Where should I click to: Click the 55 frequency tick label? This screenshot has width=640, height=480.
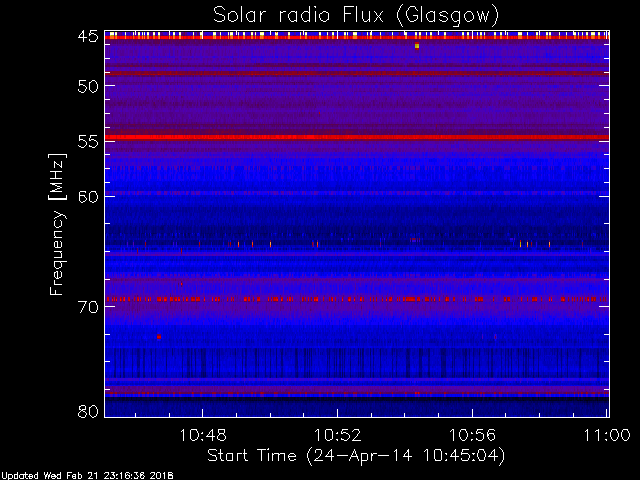[88, 142]
